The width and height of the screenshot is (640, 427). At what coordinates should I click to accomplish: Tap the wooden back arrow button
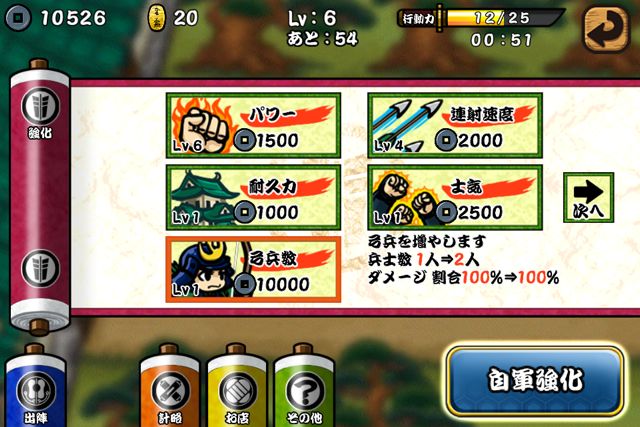[x=606, y=29]
